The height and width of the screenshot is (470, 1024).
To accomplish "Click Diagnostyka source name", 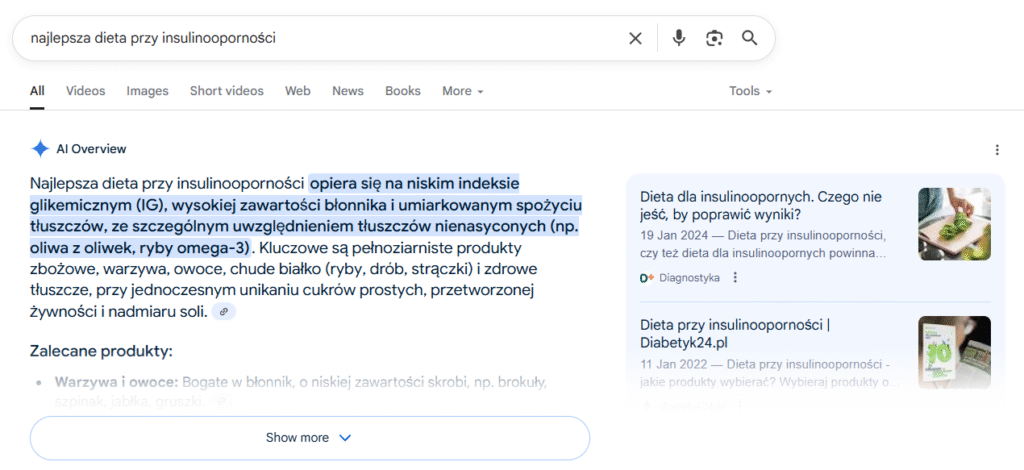I will 689,277.
